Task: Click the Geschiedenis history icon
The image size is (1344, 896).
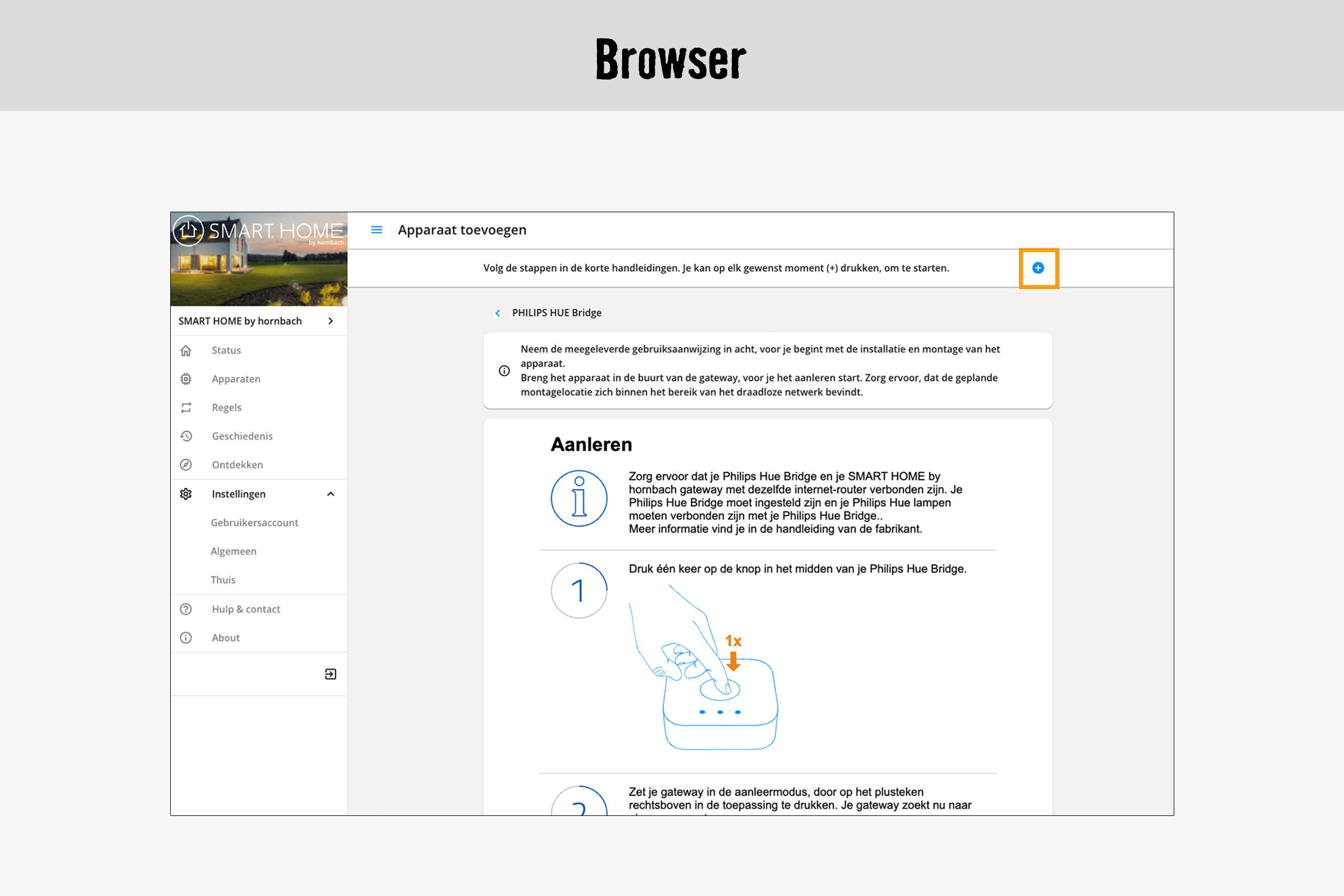Action: click(186, 436)
